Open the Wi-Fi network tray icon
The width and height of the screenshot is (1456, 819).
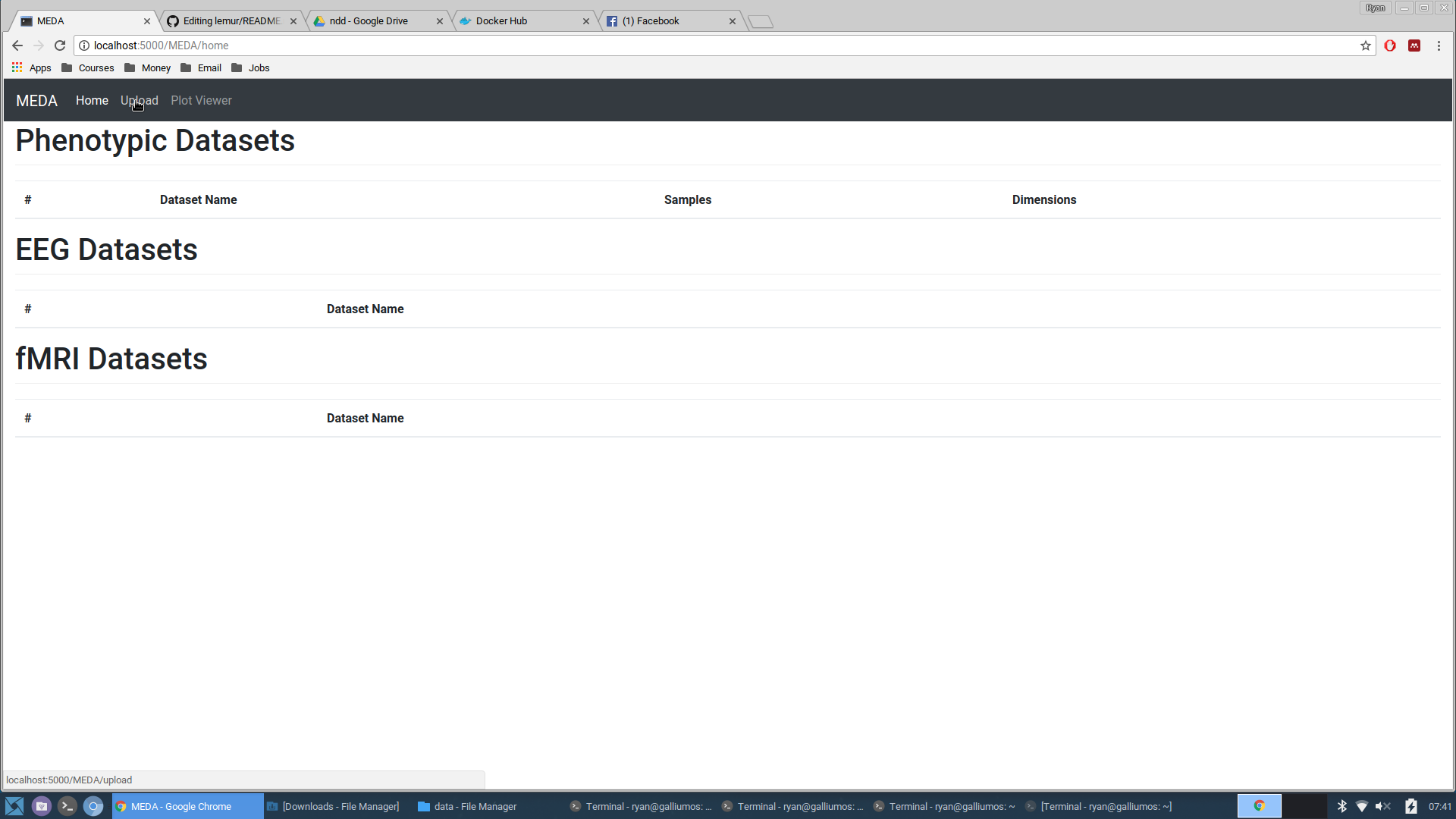[x=1362, y=806]
